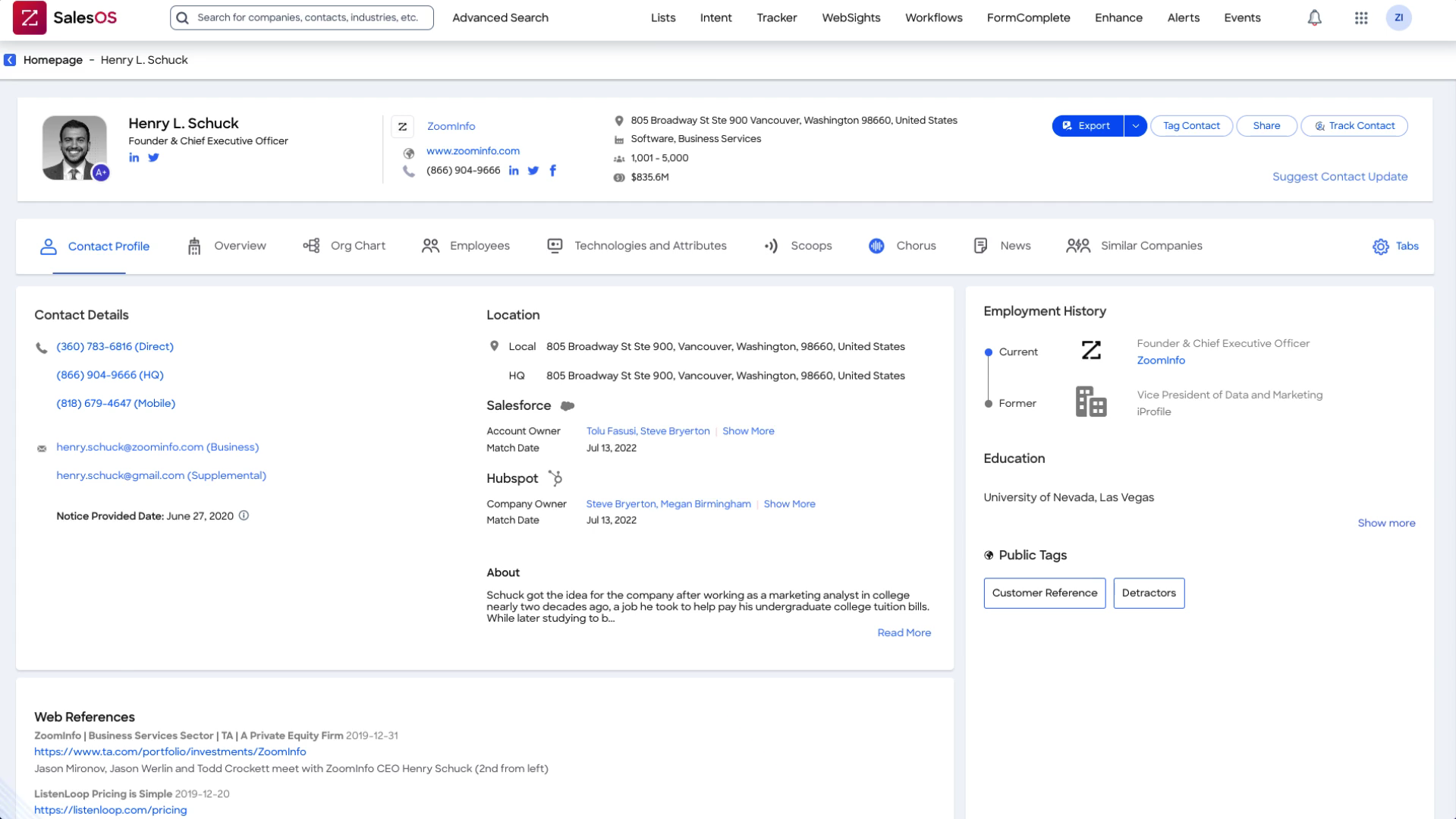Image resolution: width=1456 pixels, height=819 pixels.
Task: Open ZoomInfo's company LinkedIn icon
Action: (x=514, y=171)
